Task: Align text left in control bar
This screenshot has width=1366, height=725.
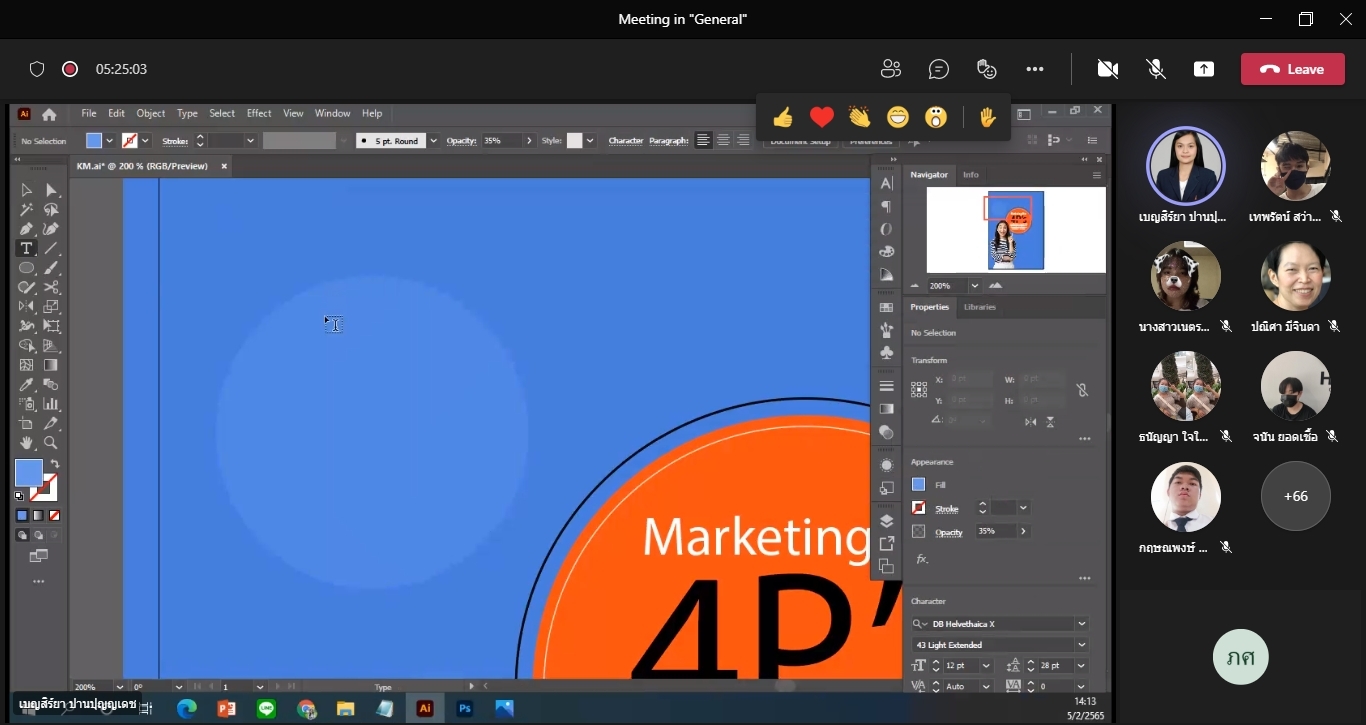Action: coord(704,141)
